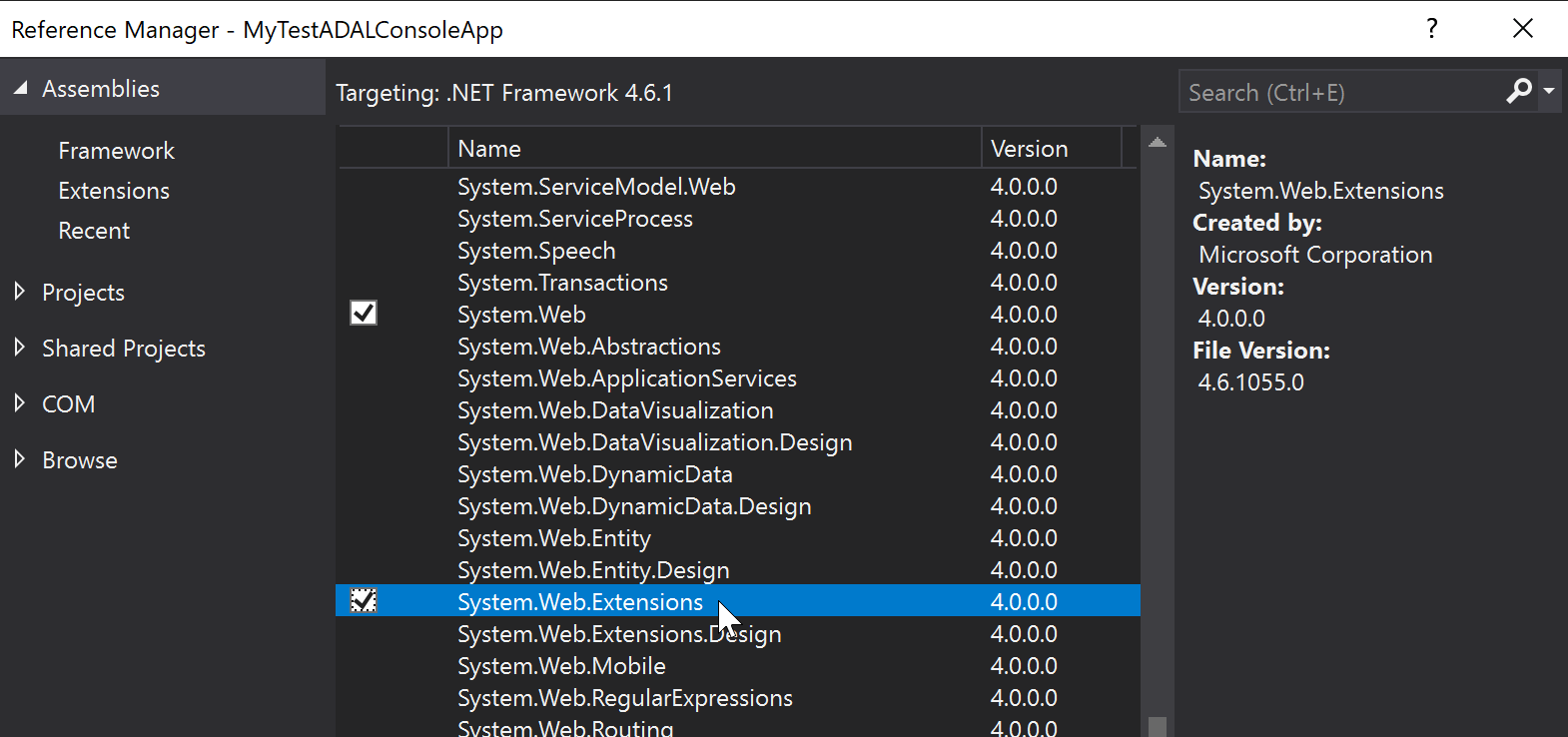Select System.Speech row

click(x=737, y=251)
